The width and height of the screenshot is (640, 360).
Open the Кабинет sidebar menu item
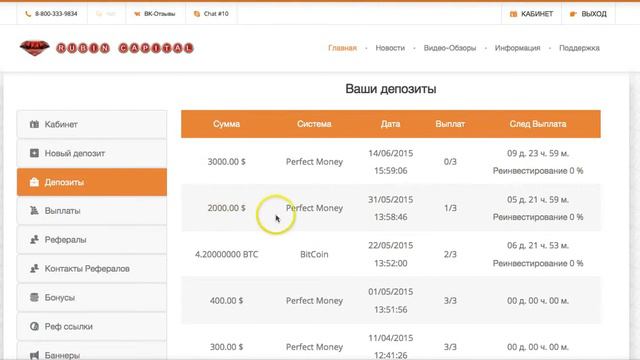click(92, 124)
